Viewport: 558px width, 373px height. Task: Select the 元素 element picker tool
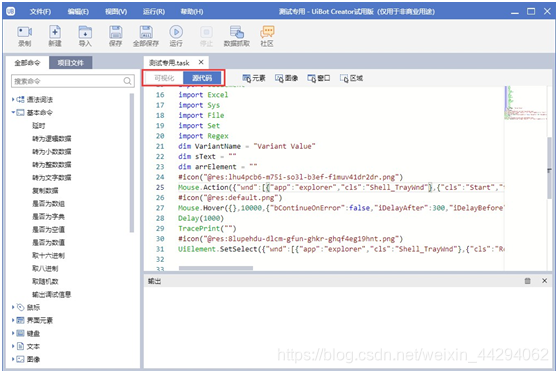pyautogui.click(x=254, y=78)
